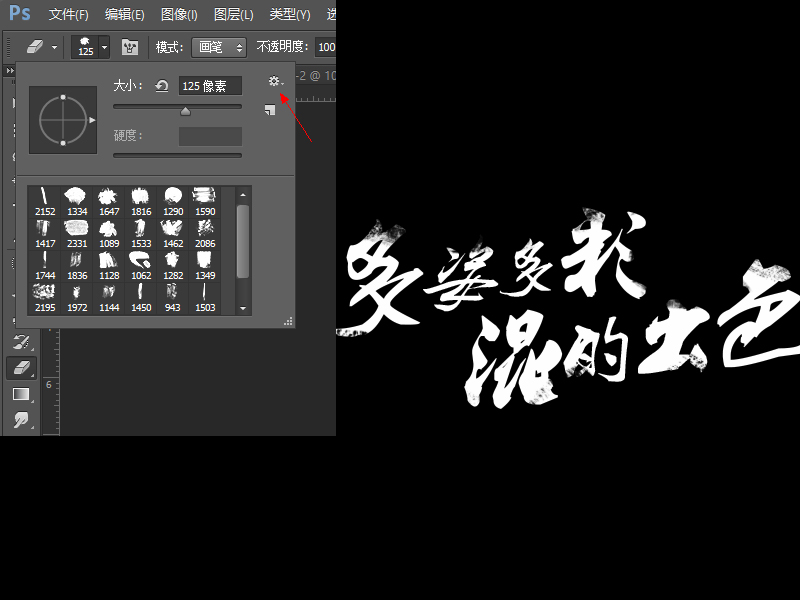
Task: Select the Smudge tool below Gradient
Action: (21, 420)
